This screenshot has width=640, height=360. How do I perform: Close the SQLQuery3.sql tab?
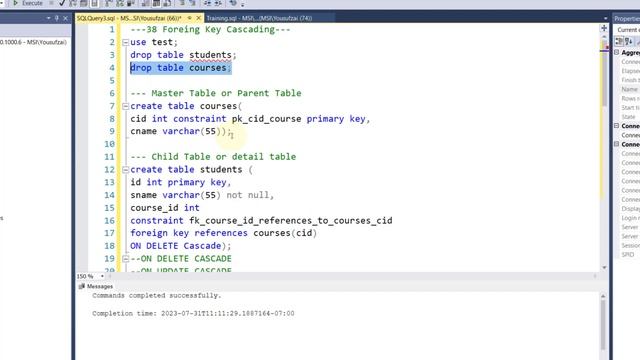(x=199, y=18)
